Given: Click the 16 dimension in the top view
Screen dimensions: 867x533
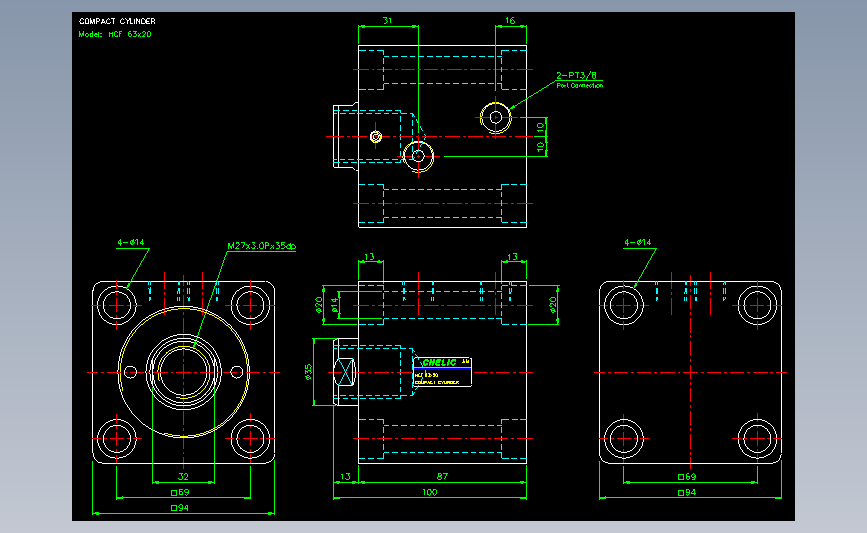Looking at the screenshot, I should 510,20.
